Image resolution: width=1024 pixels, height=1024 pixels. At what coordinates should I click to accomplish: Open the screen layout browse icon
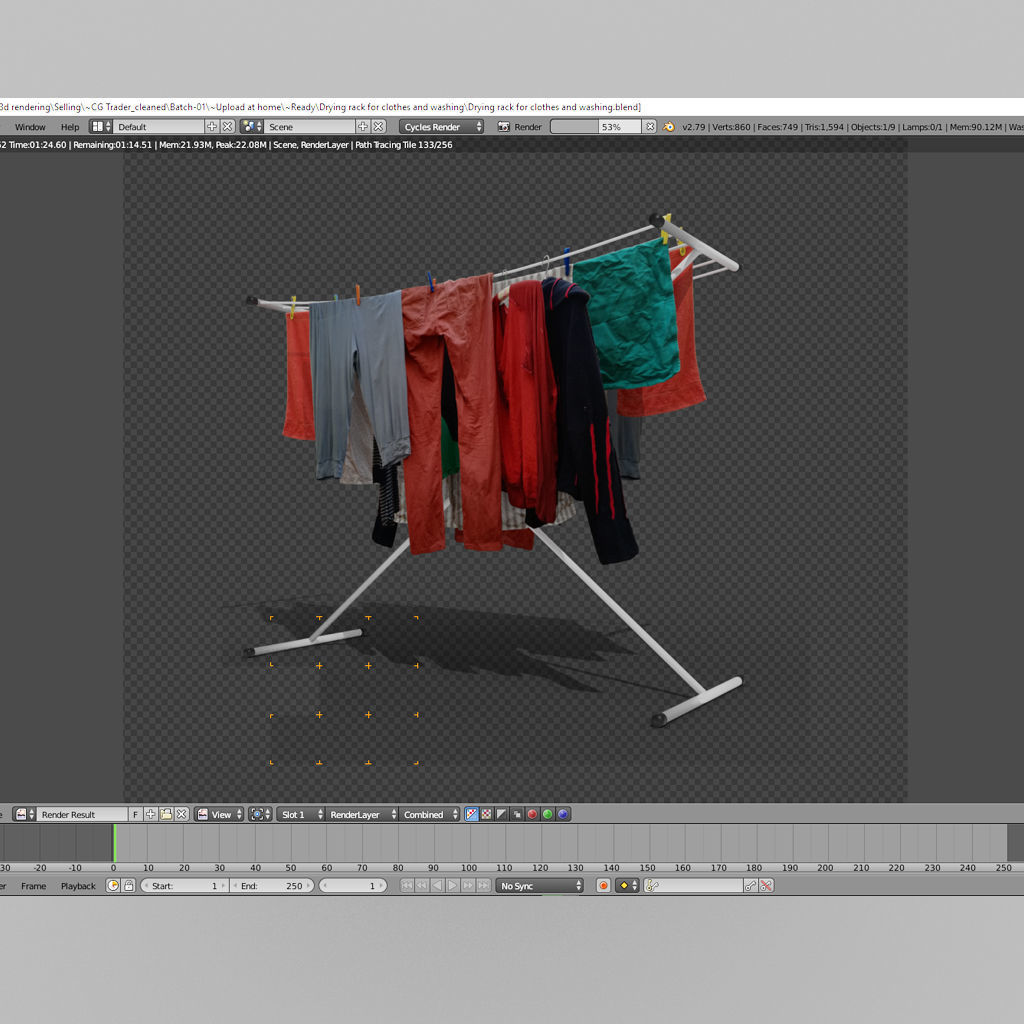[100, 127]
